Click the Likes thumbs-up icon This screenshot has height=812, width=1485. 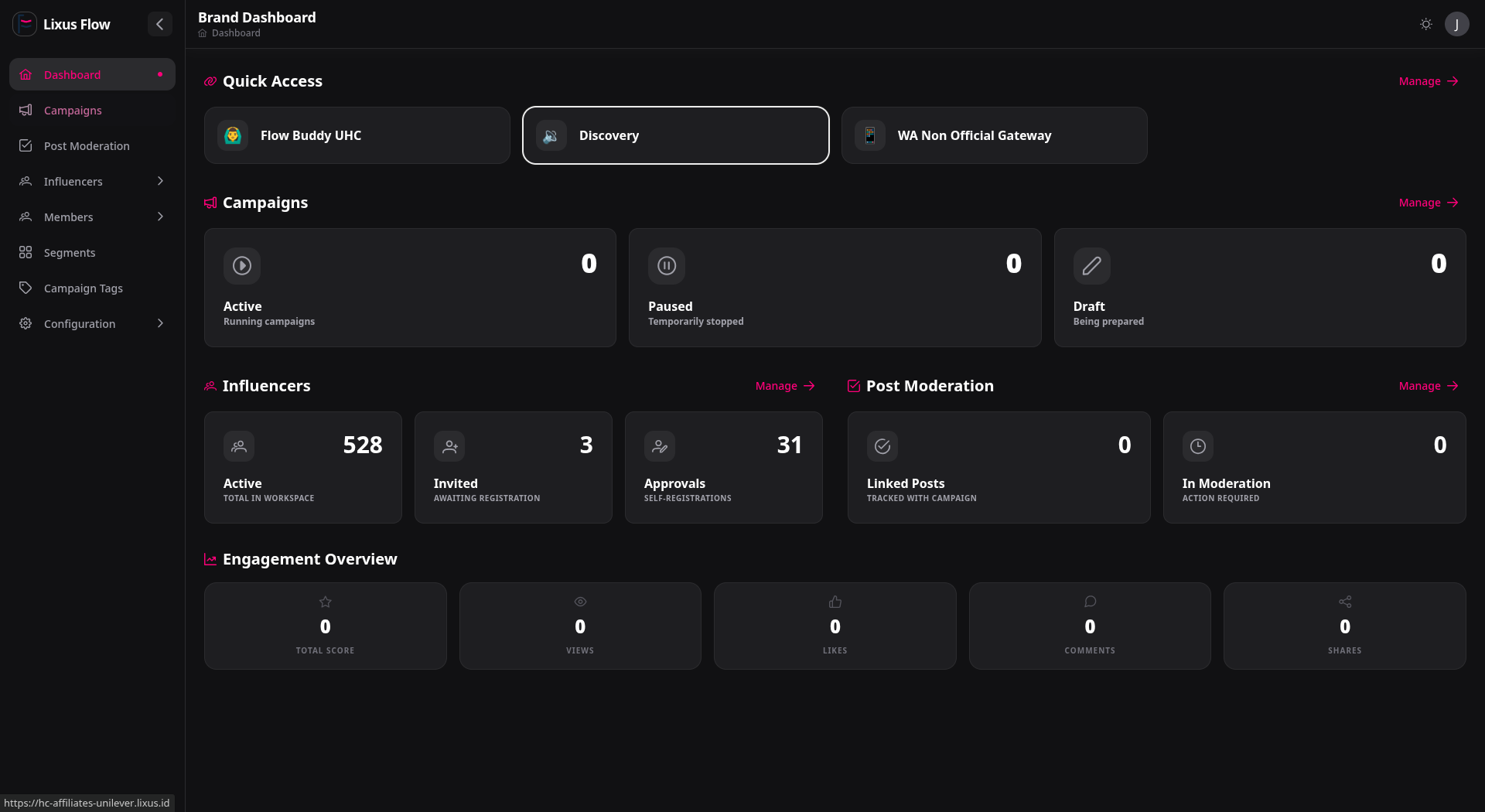point(835,602)
